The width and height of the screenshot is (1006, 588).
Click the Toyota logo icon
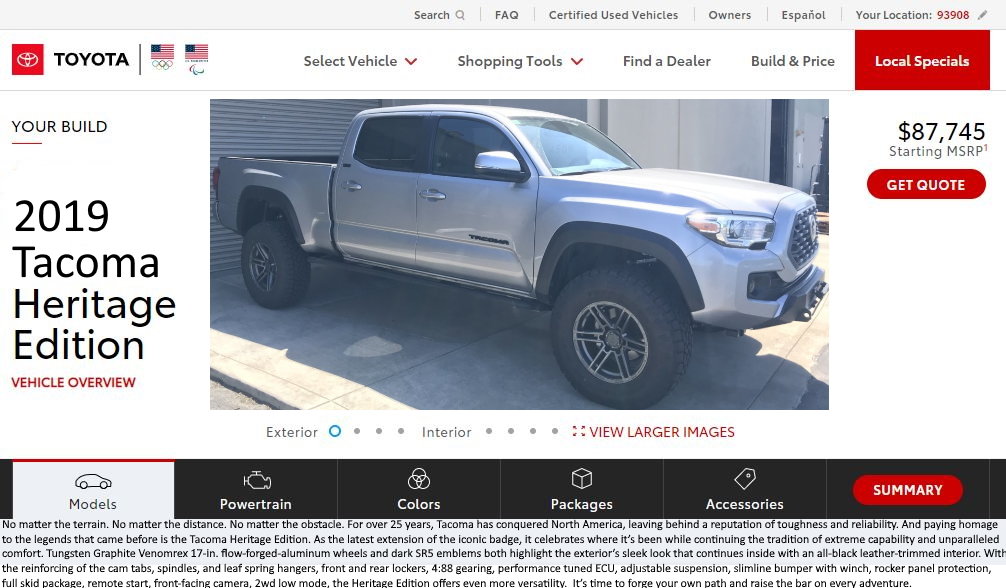[28, 60]
